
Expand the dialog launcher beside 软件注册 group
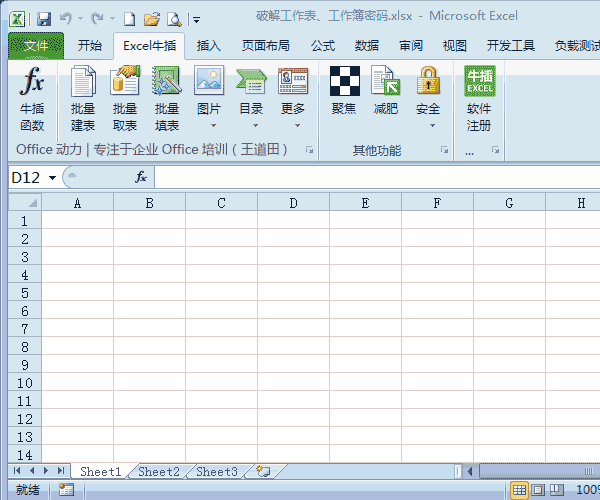point(496,150)
